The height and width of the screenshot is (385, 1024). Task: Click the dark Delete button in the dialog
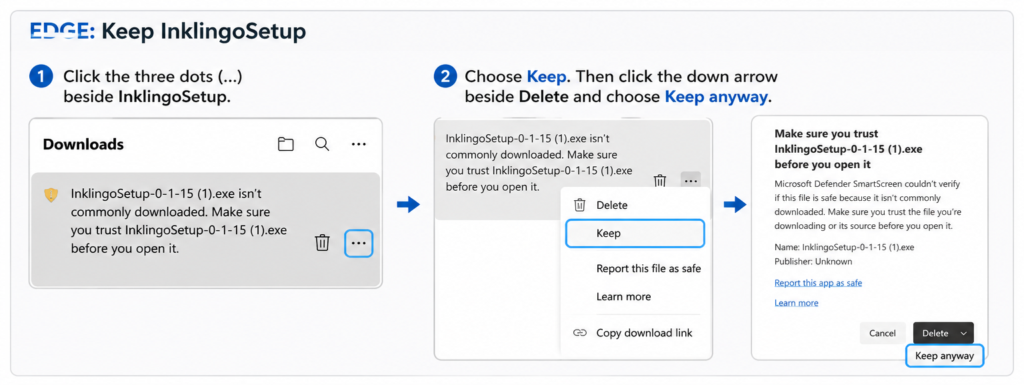[935, 333]
